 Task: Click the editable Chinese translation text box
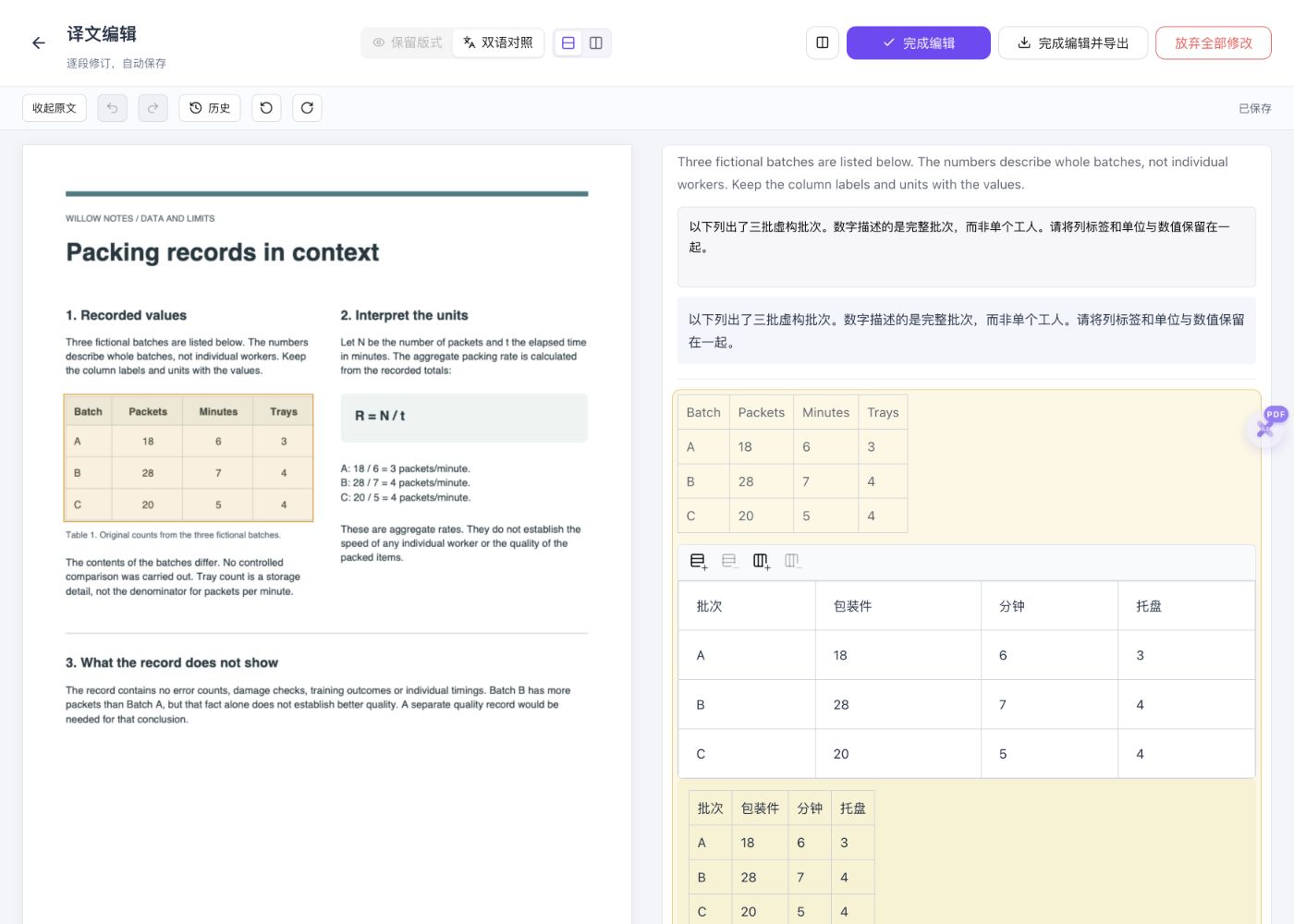pyautogui.click(x=967, y=247)
